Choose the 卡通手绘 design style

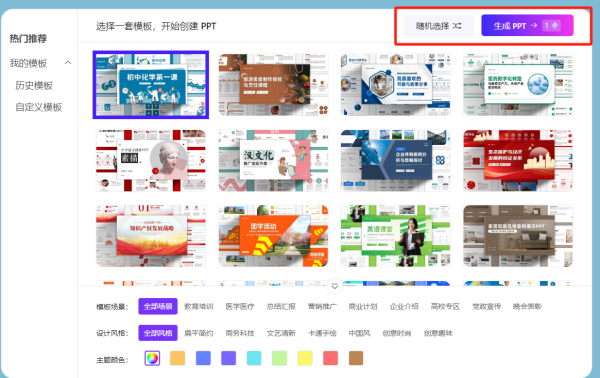pyautogui.click(x=322, y=333)
